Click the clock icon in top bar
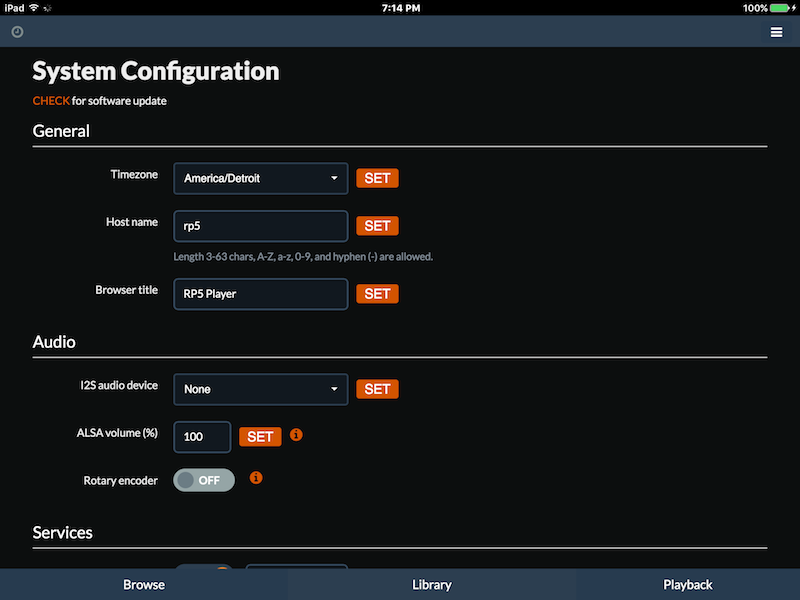Image resolution: width=800 pixels, height=600 pixels. 17,32
